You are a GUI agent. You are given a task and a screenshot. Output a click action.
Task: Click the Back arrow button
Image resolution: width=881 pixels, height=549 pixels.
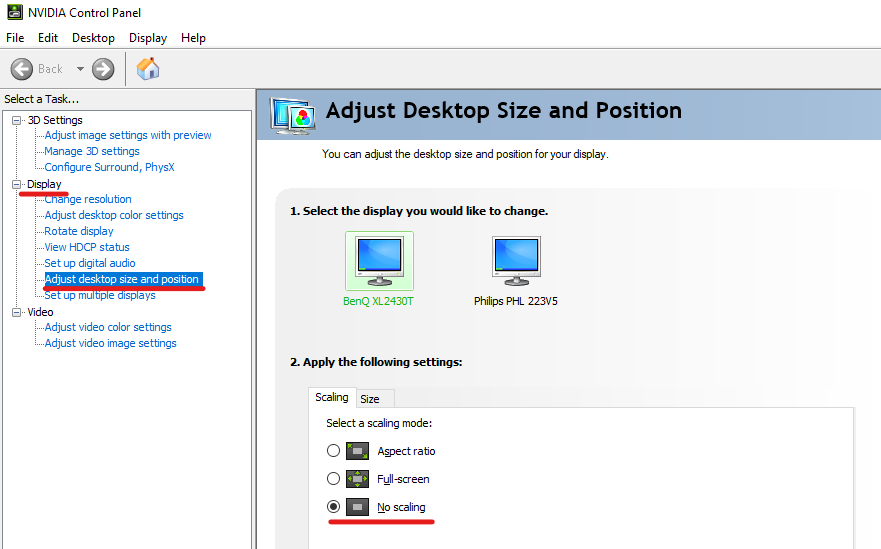coord(22,69)
